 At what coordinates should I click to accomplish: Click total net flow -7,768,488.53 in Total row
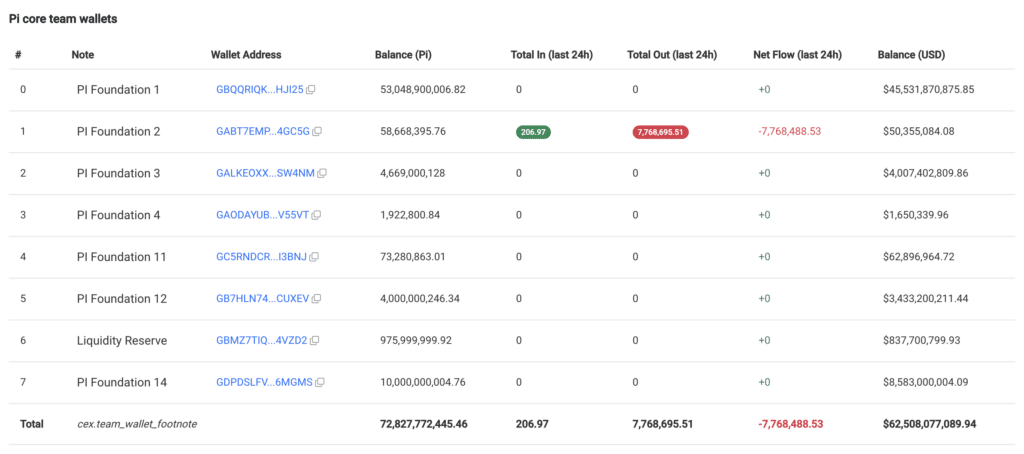click(790, 425)
